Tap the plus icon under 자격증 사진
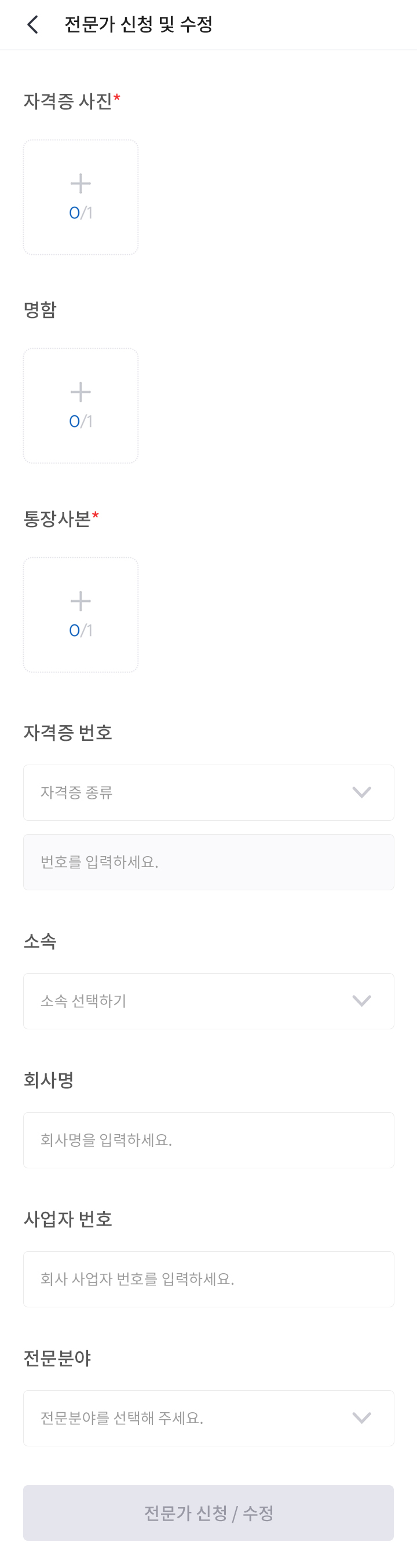Viewport: 417px width, 1568px height. (x=81, y=183)
